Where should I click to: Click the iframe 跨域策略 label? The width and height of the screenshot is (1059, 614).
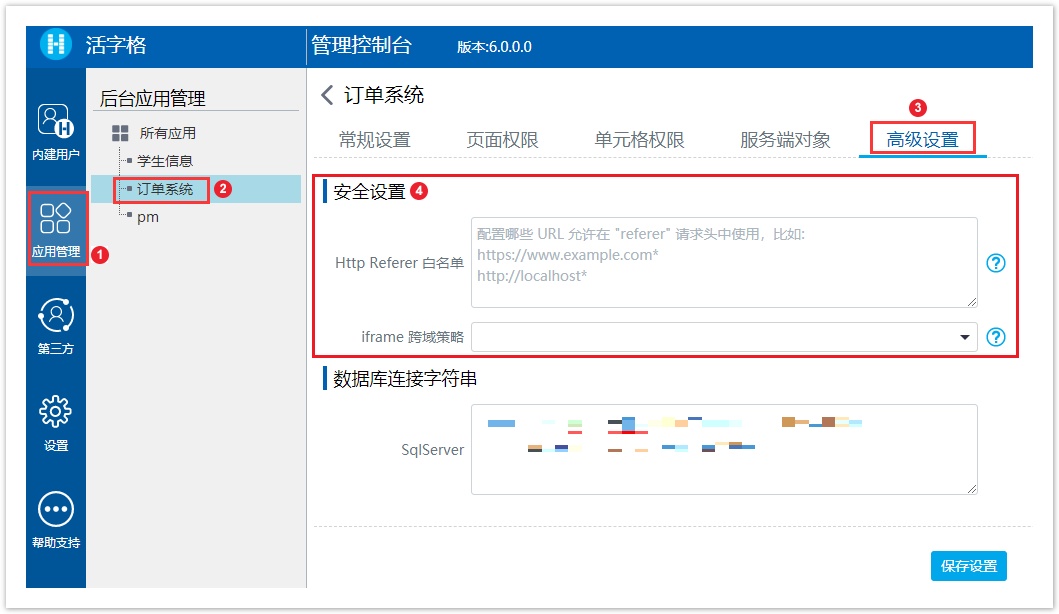[412, 336]
